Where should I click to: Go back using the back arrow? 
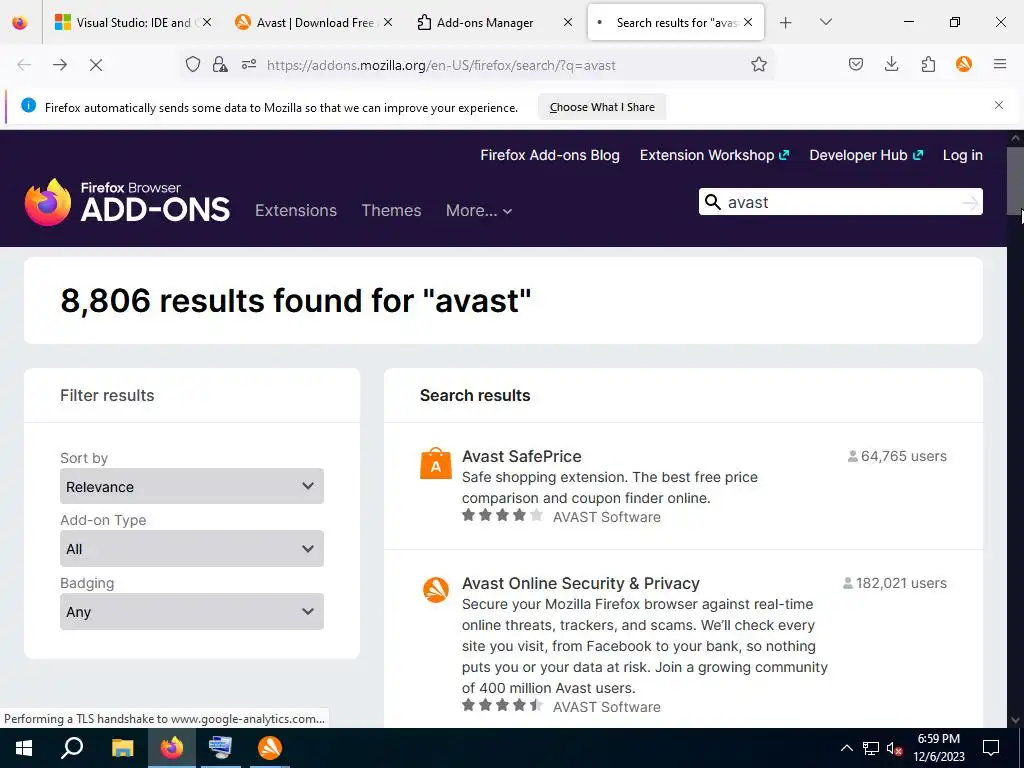tap(24, 65)
